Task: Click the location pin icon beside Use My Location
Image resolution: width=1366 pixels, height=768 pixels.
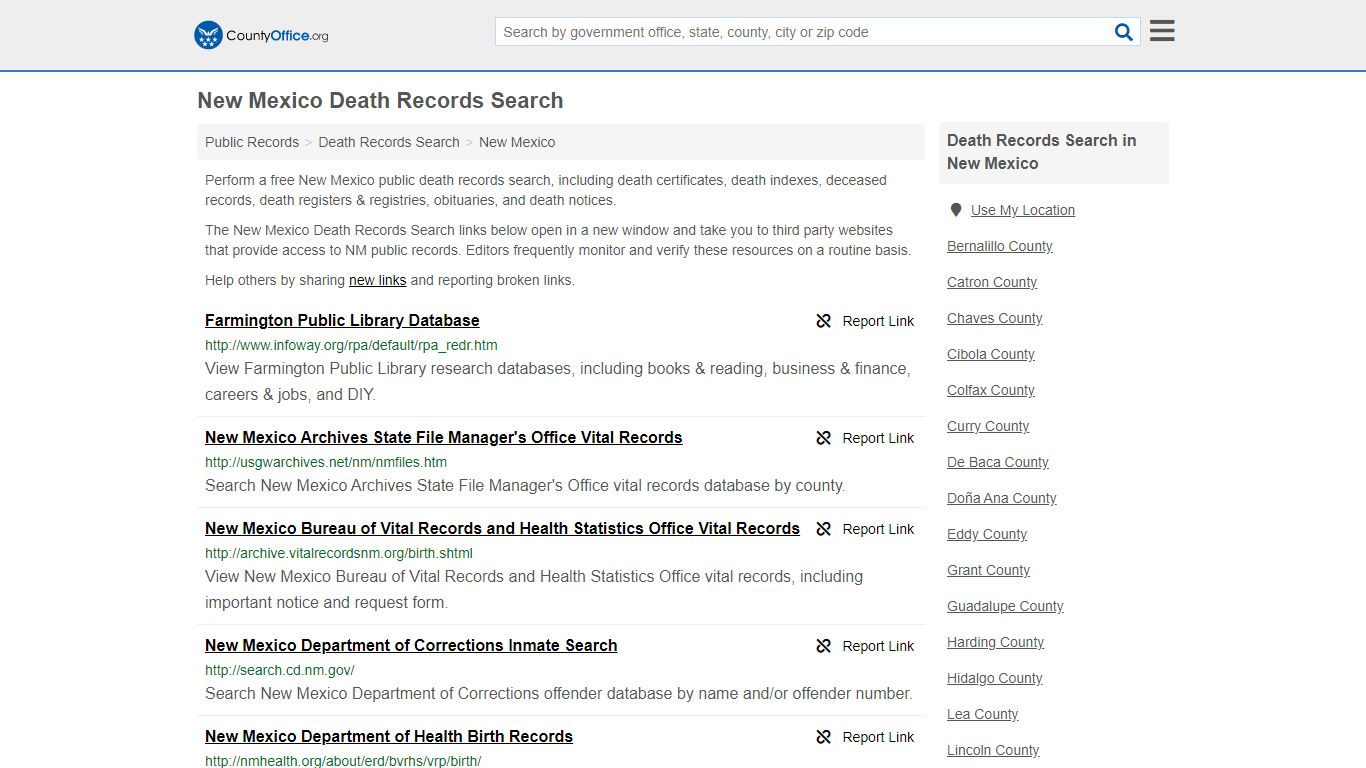Action: 956,210
